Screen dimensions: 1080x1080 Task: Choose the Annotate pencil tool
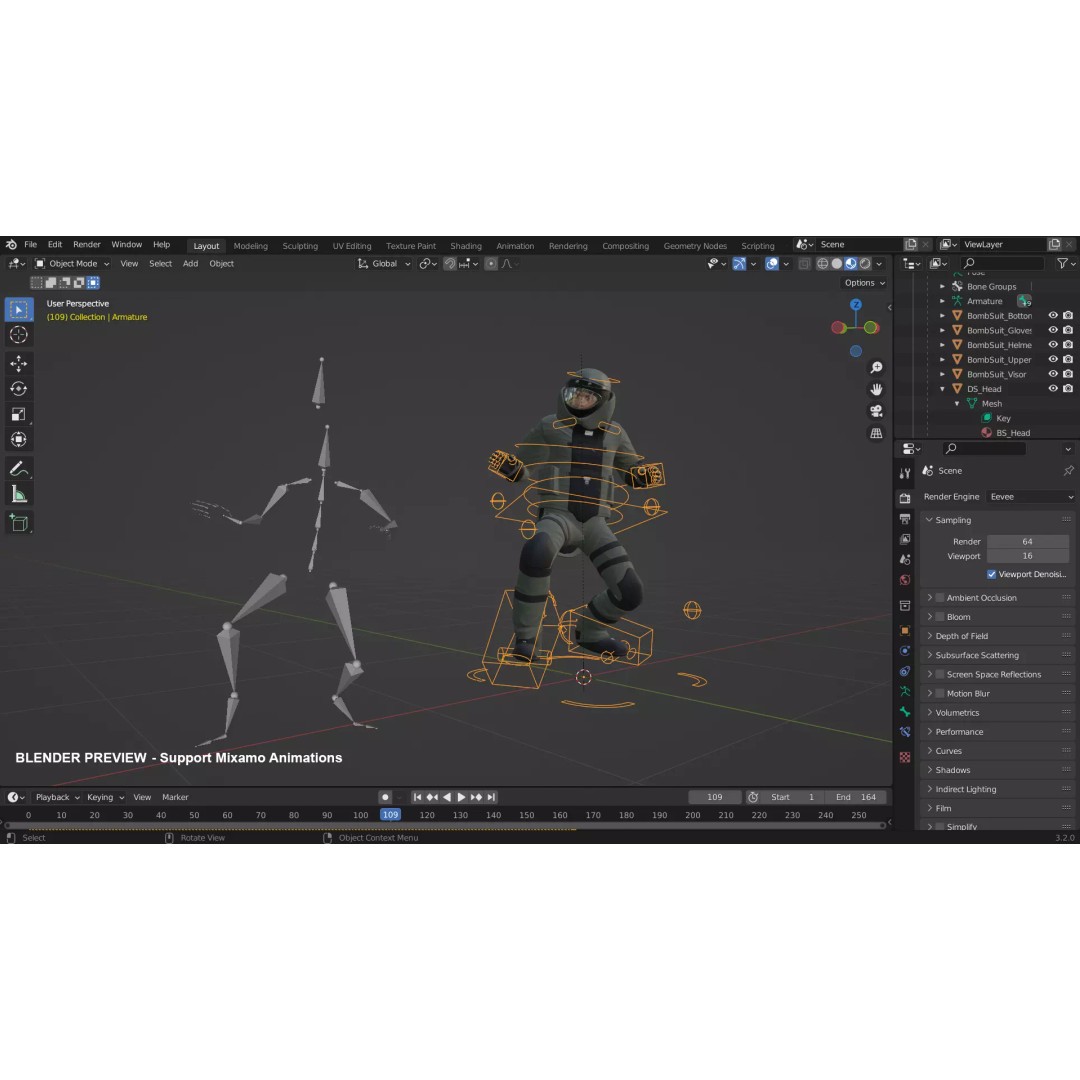[19, 469]
